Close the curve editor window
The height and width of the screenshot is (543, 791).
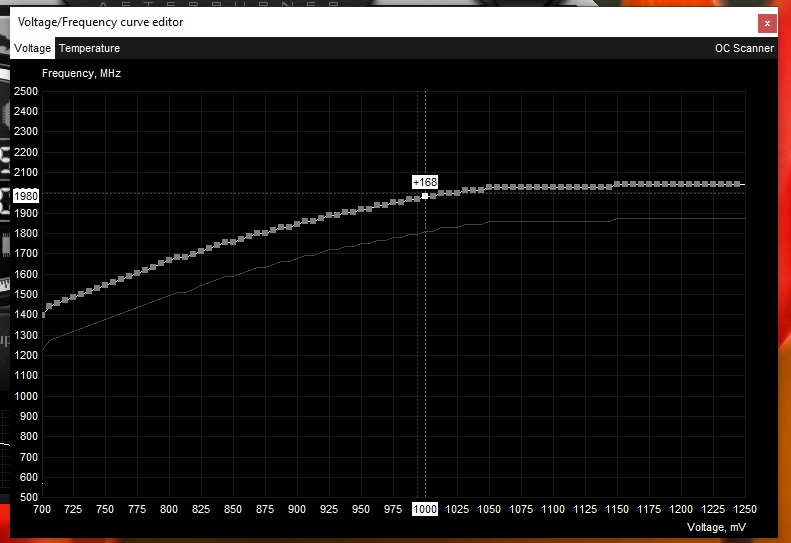pyautogui.click(x=767, y=23)
